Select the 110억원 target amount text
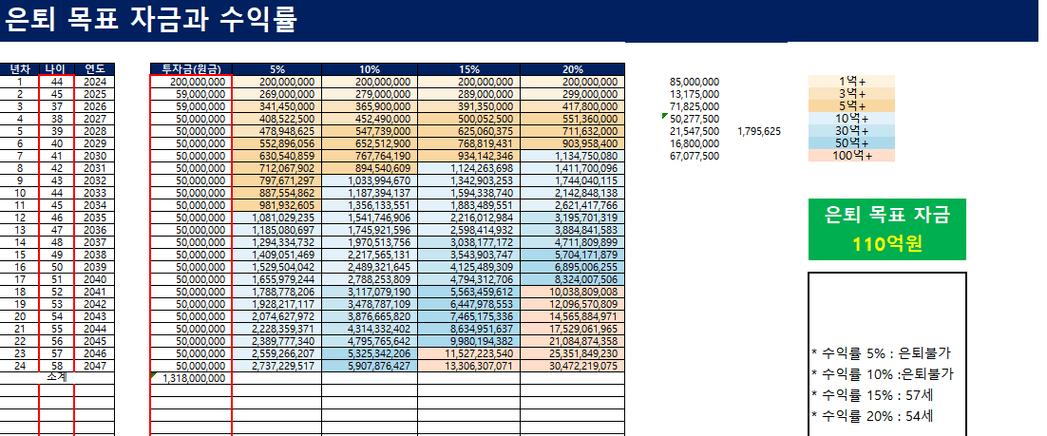 point(887,243)
